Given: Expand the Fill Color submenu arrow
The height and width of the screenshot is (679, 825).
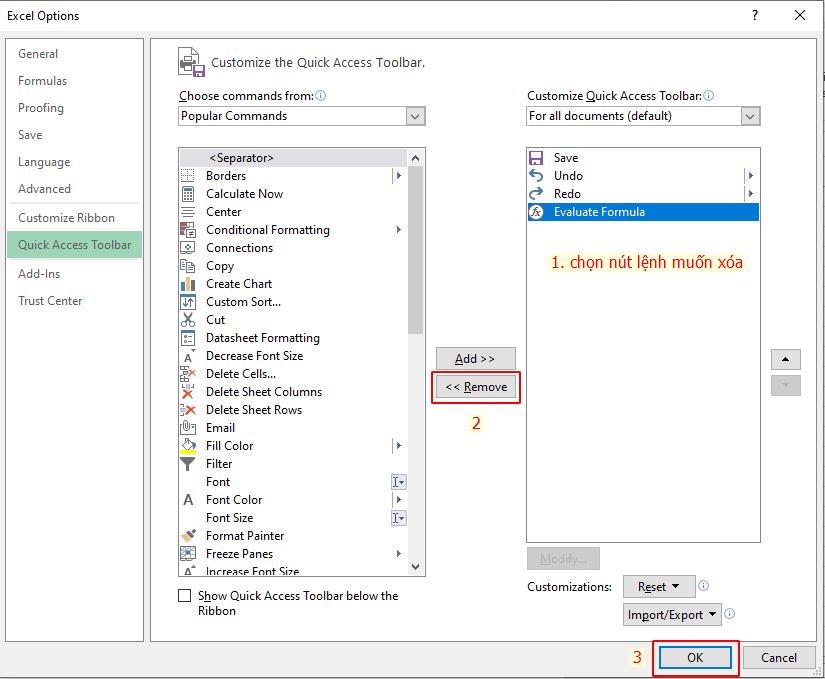Looking at the screenshot, I should (399, 445).
